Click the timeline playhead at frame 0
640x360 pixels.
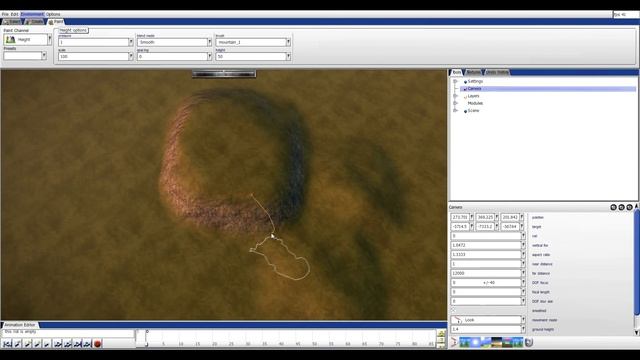147,338
